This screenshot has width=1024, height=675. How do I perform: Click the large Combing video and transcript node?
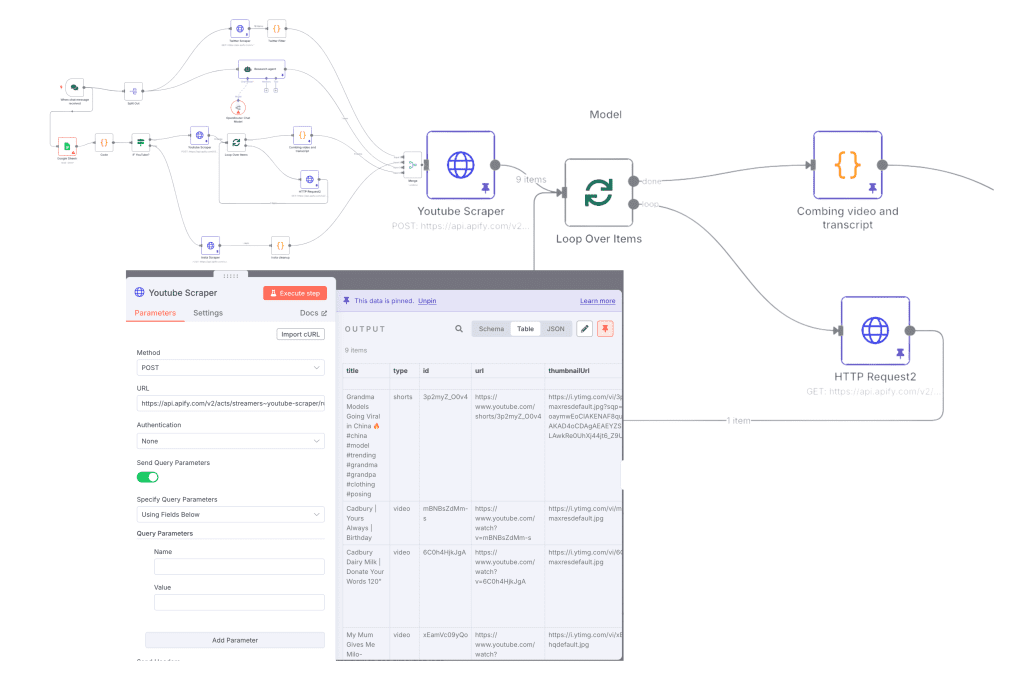[x=848, y=165]
